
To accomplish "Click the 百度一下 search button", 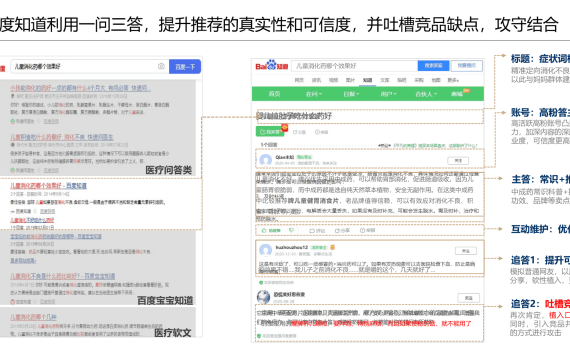I will 185,67.
